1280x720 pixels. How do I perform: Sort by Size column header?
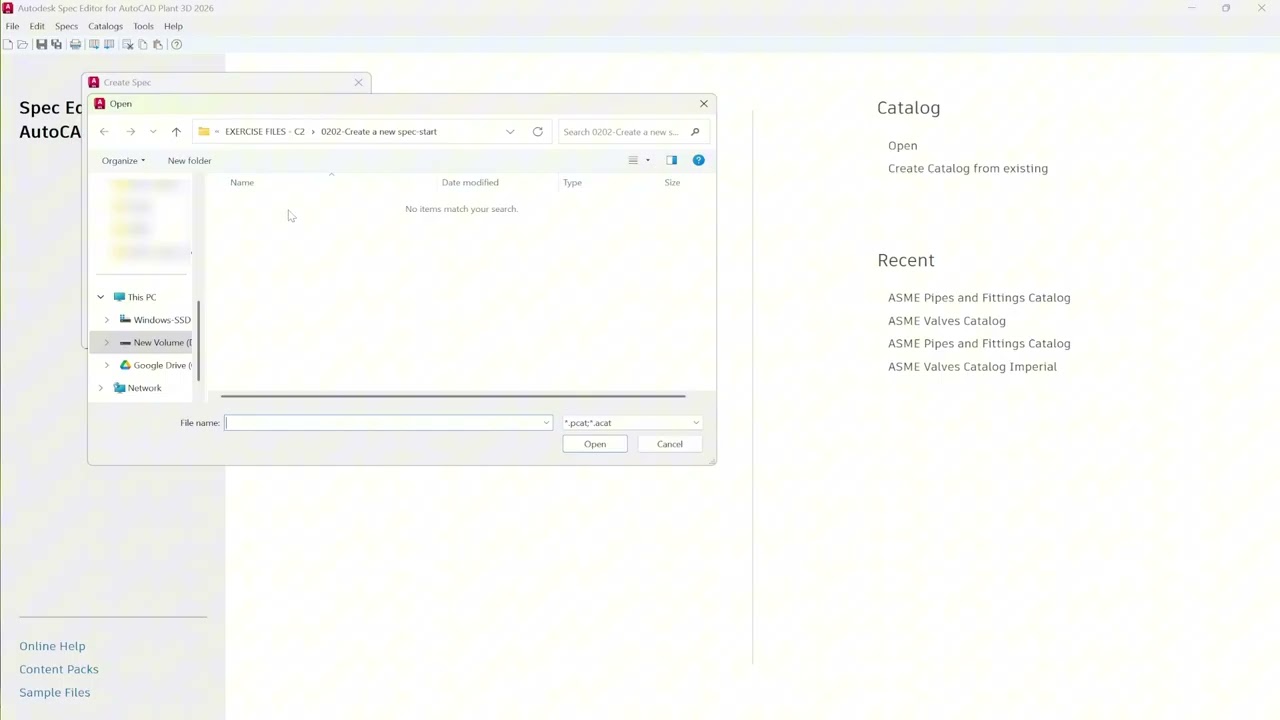point(672,183)
